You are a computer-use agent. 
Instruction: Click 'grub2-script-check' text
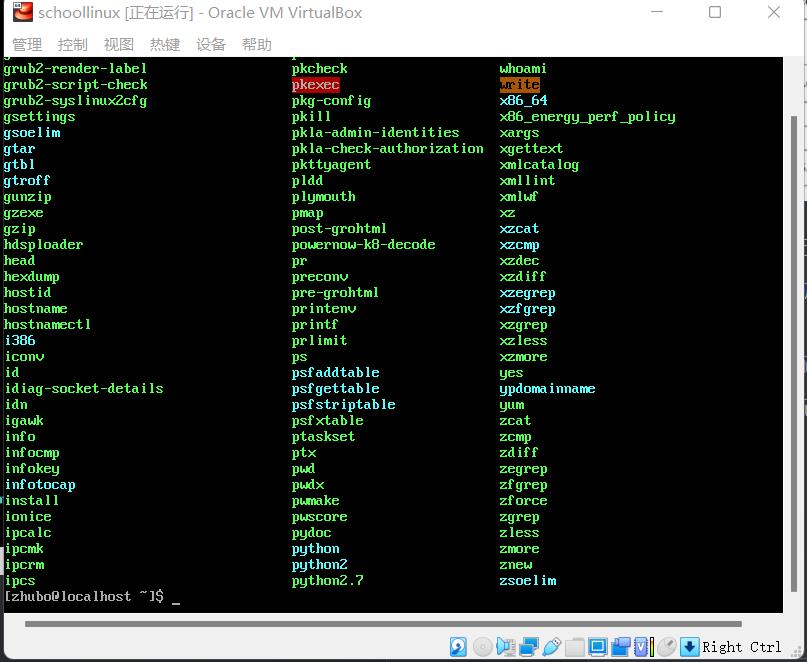click(x=75, y=84)
